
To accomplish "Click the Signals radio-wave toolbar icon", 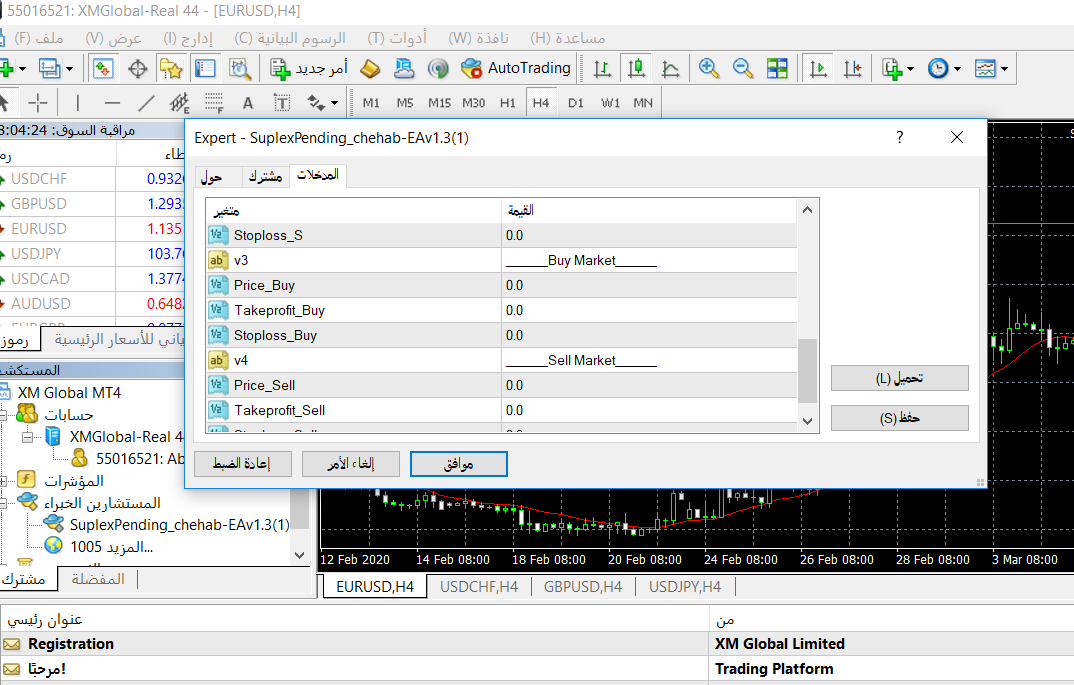I will [x=438, y=68].
